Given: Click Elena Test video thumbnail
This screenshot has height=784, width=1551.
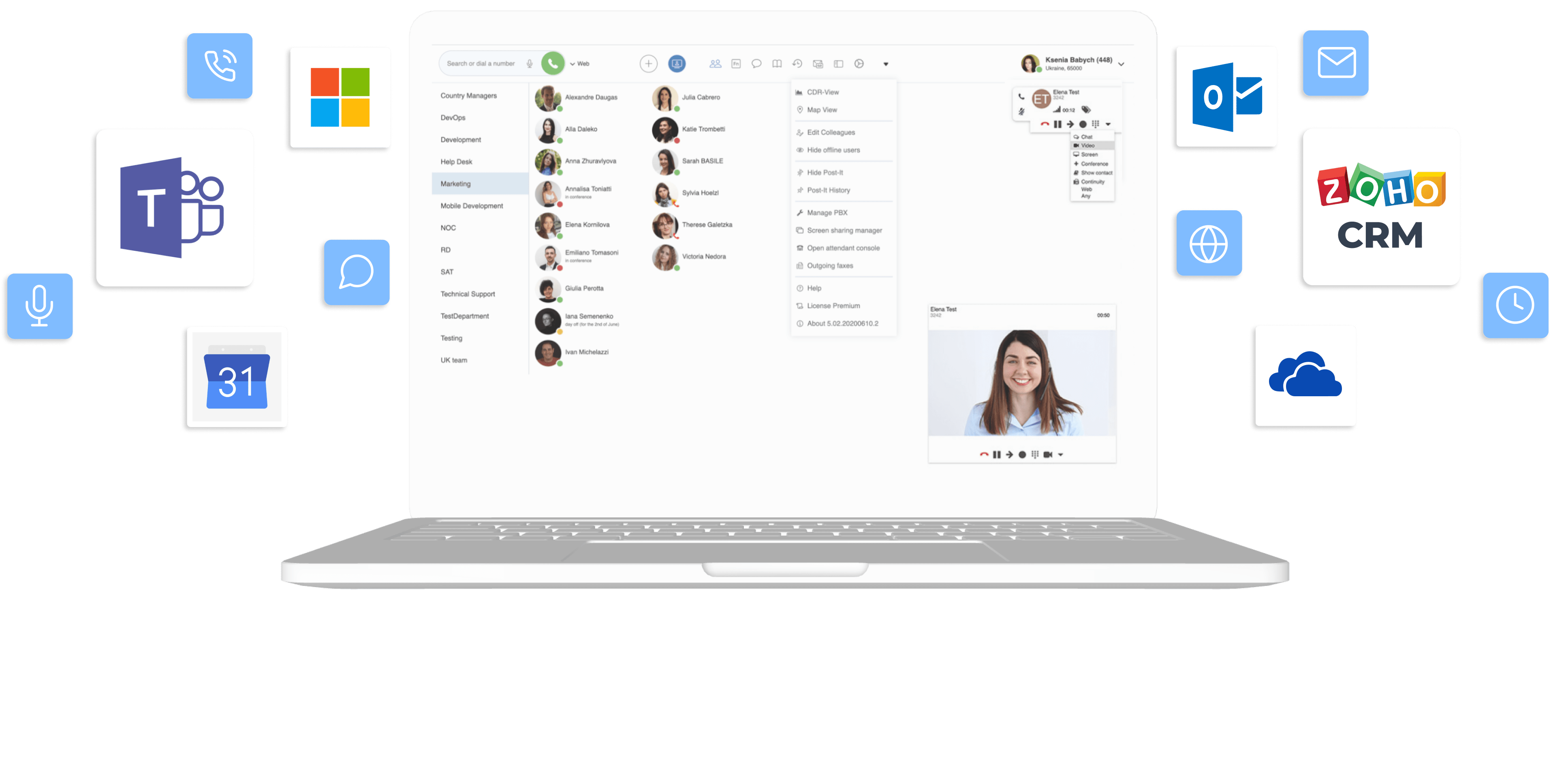Looking at the screenshot, I should 1022,382.
